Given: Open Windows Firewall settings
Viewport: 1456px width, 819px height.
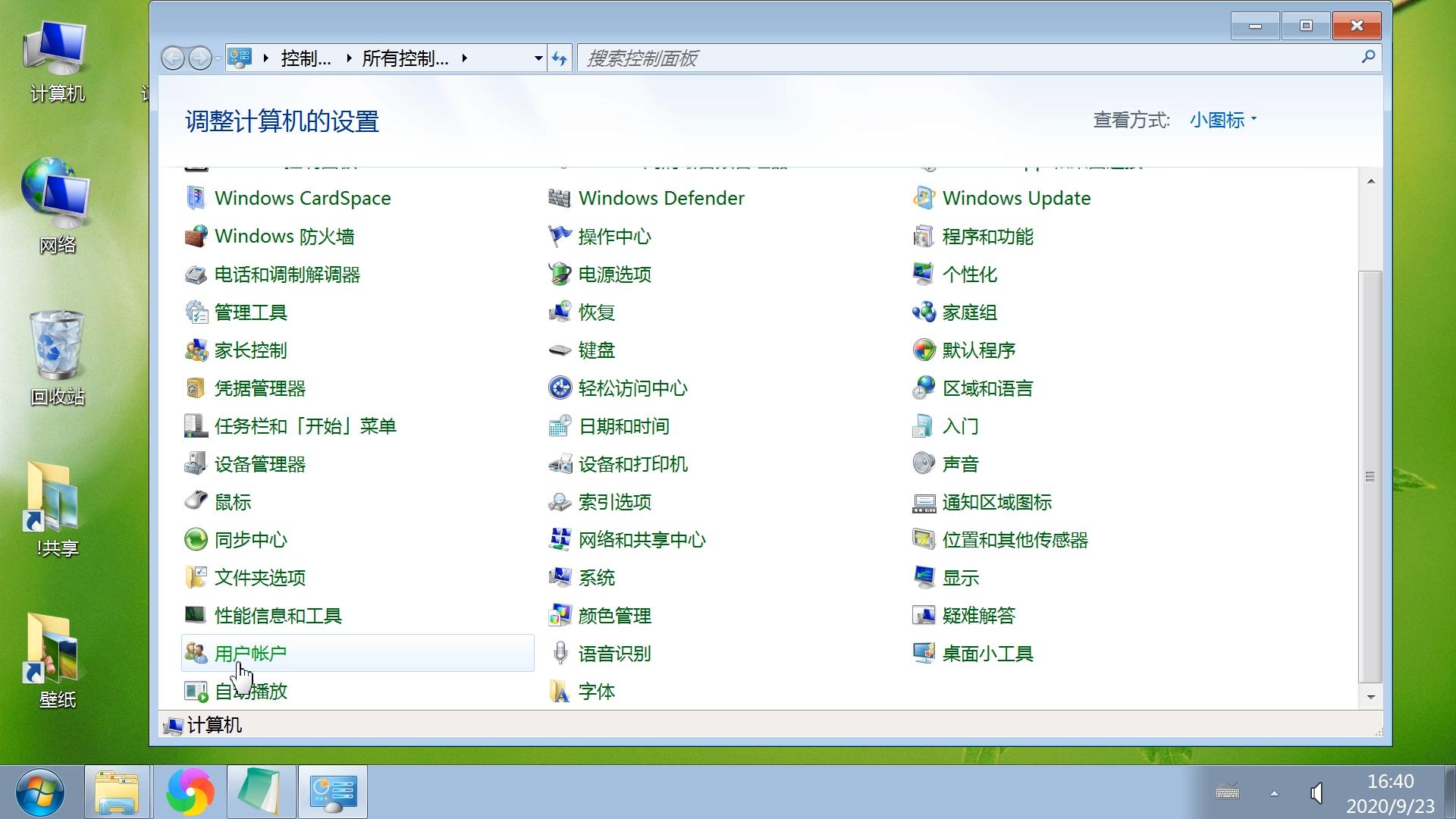Looking at the screenshot, I should tap(285, 236).
